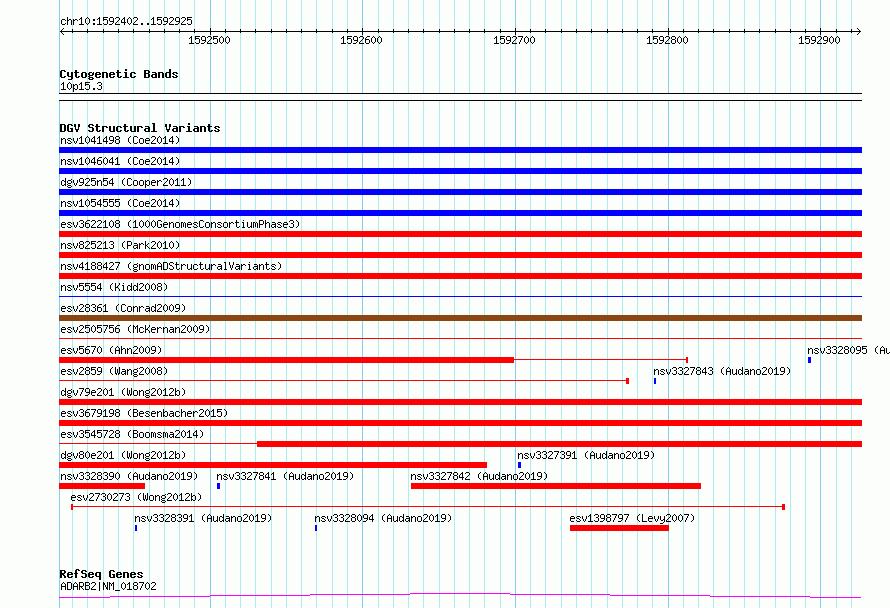Click the nsv1054555 (Coe2014) label
890x608 pixels.
coord(120,203)
